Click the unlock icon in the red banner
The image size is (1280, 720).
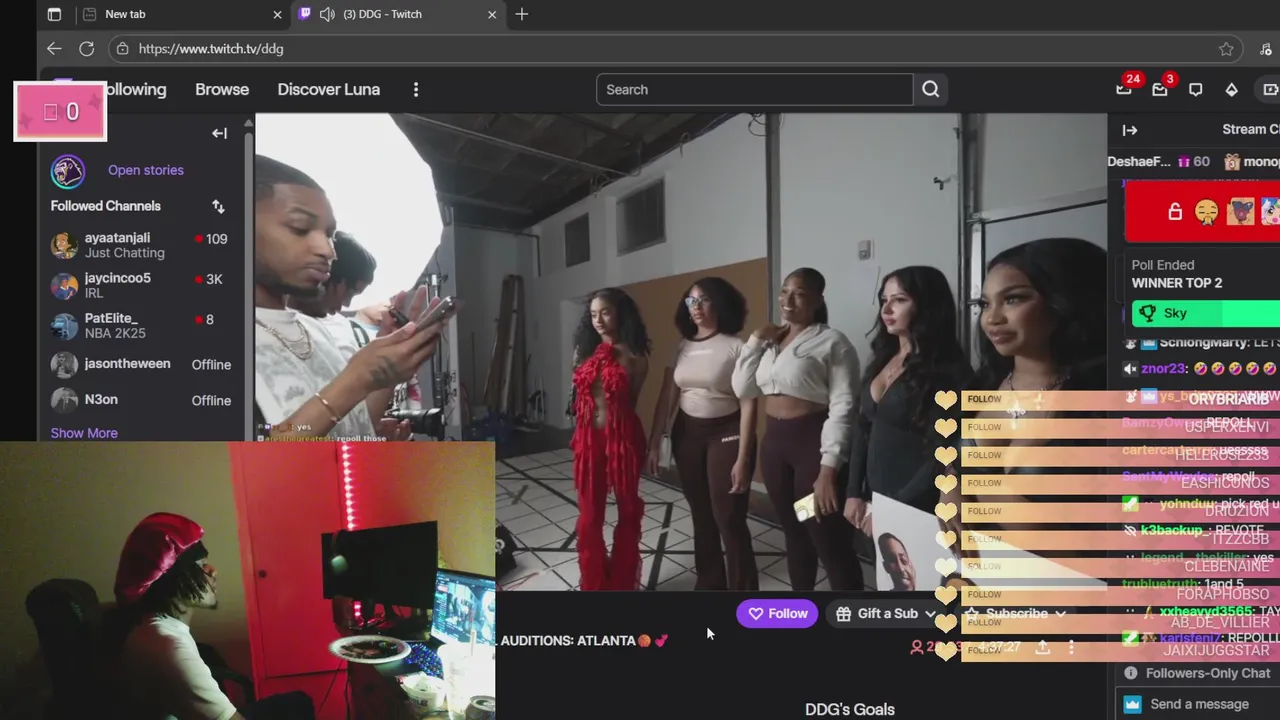point(1175,212)
